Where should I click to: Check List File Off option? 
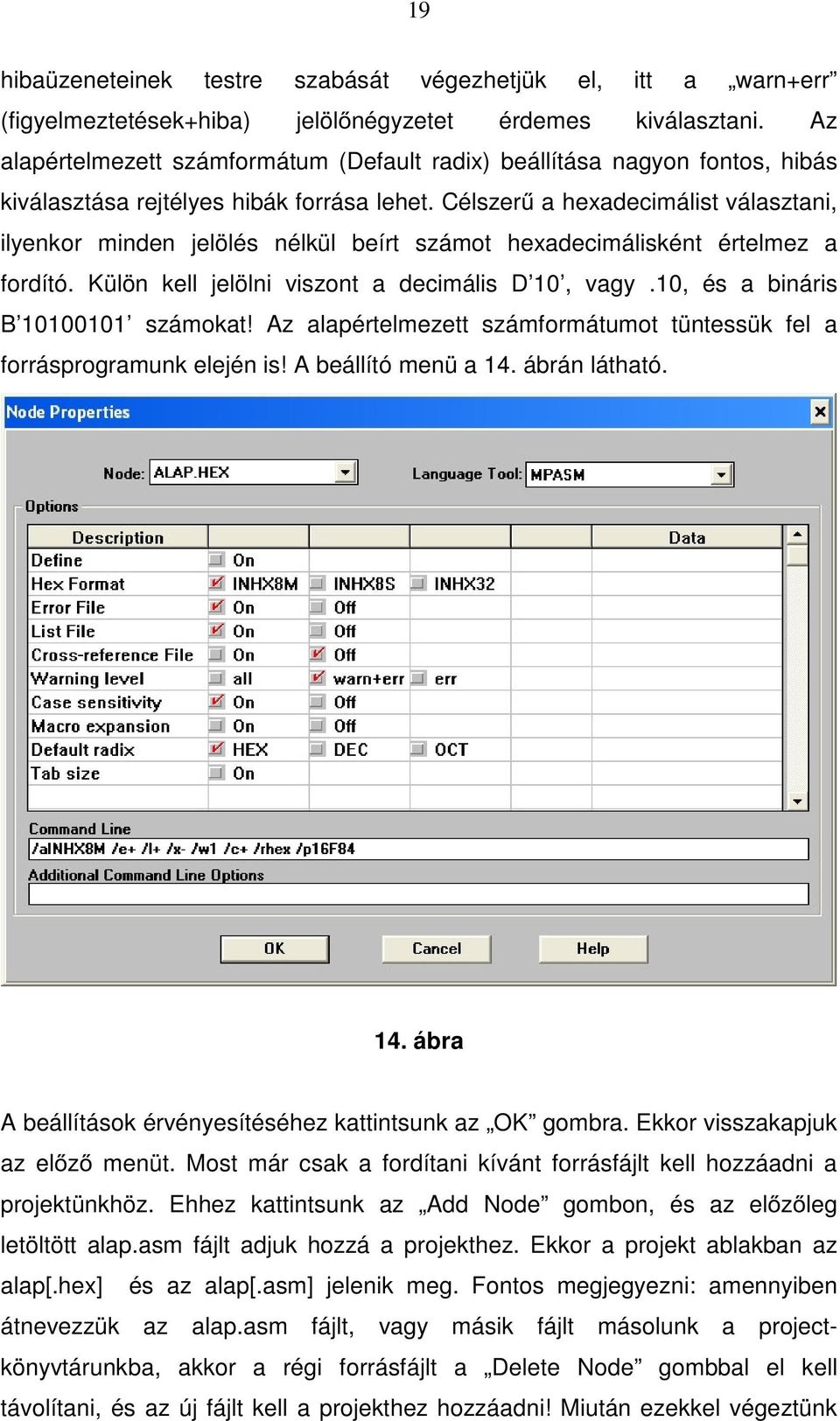pyautogui.click(x=318, y=631)
